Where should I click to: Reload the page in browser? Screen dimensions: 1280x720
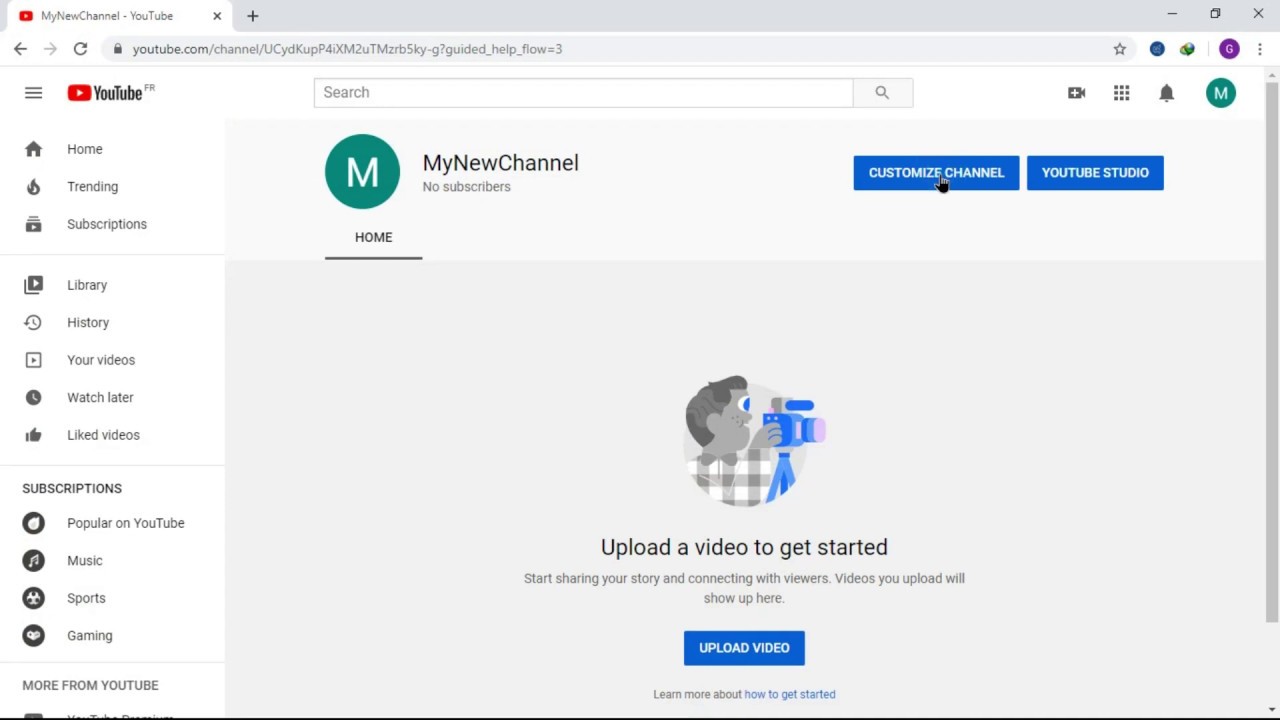(x=80, y=49)
